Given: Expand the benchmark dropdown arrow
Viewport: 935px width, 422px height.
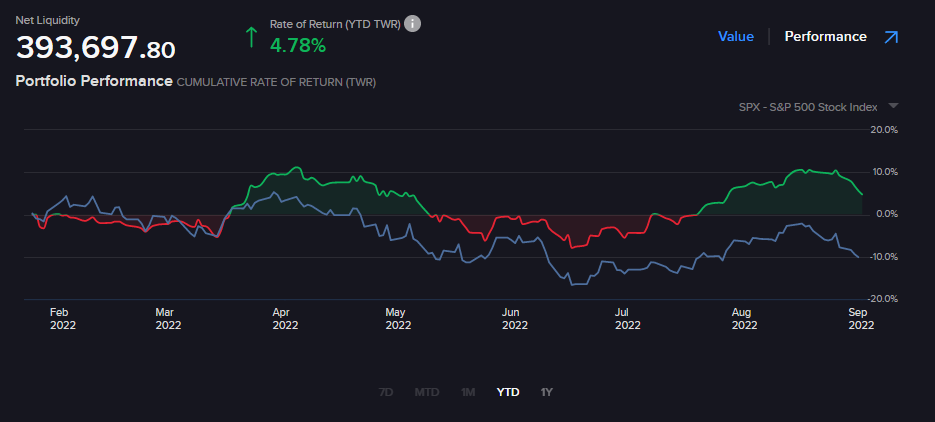Looking at the screenshot, I should (x=893, y=106).
